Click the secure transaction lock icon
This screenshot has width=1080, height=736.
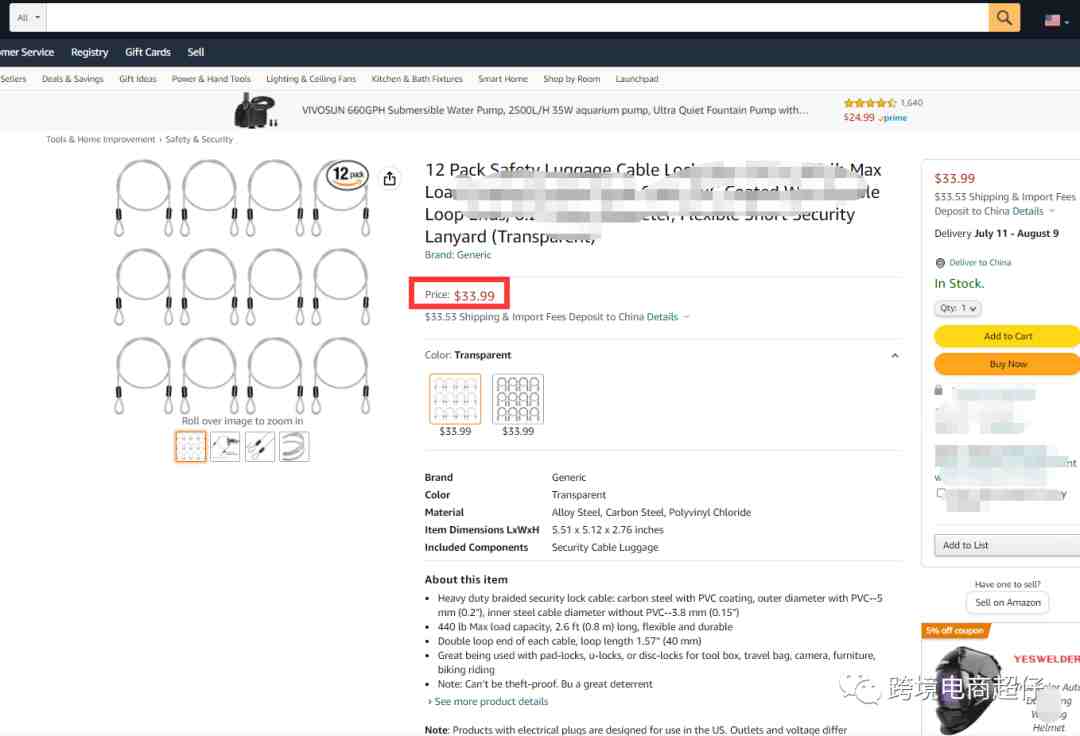click(x=938, y=390)
